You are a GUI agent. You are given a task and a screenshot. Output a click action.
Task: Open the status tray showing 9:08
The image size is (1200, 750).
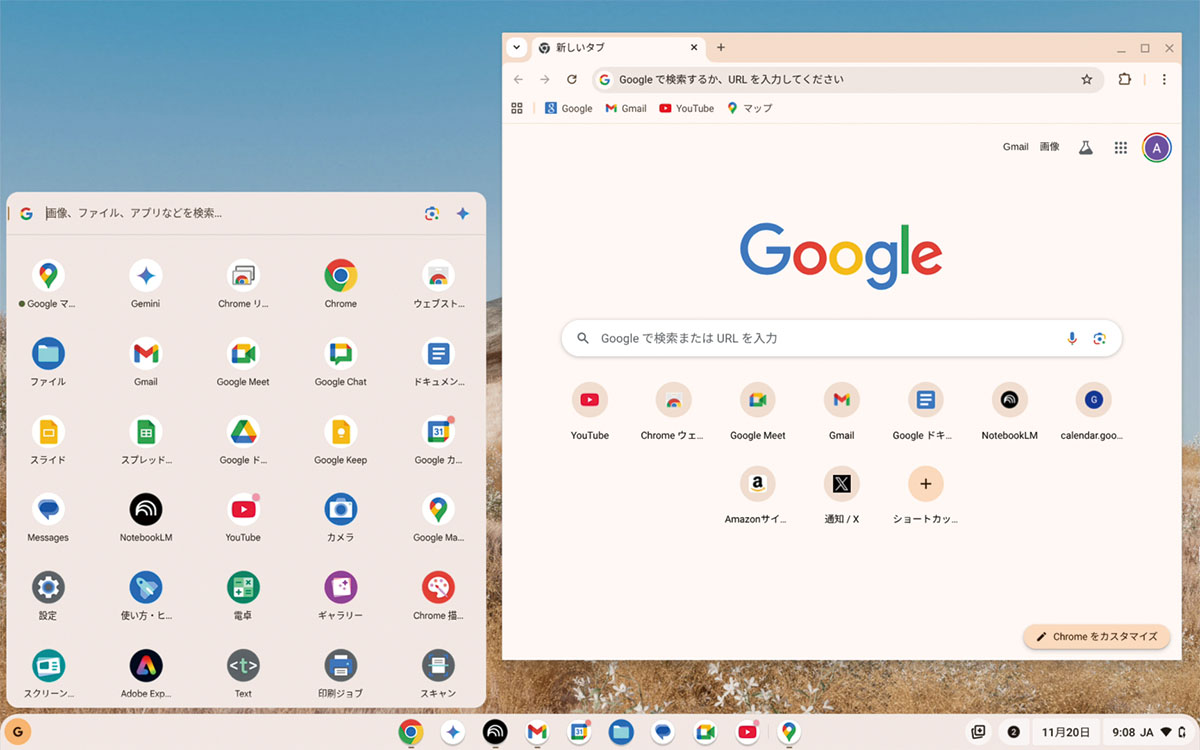click(1149, 732)
